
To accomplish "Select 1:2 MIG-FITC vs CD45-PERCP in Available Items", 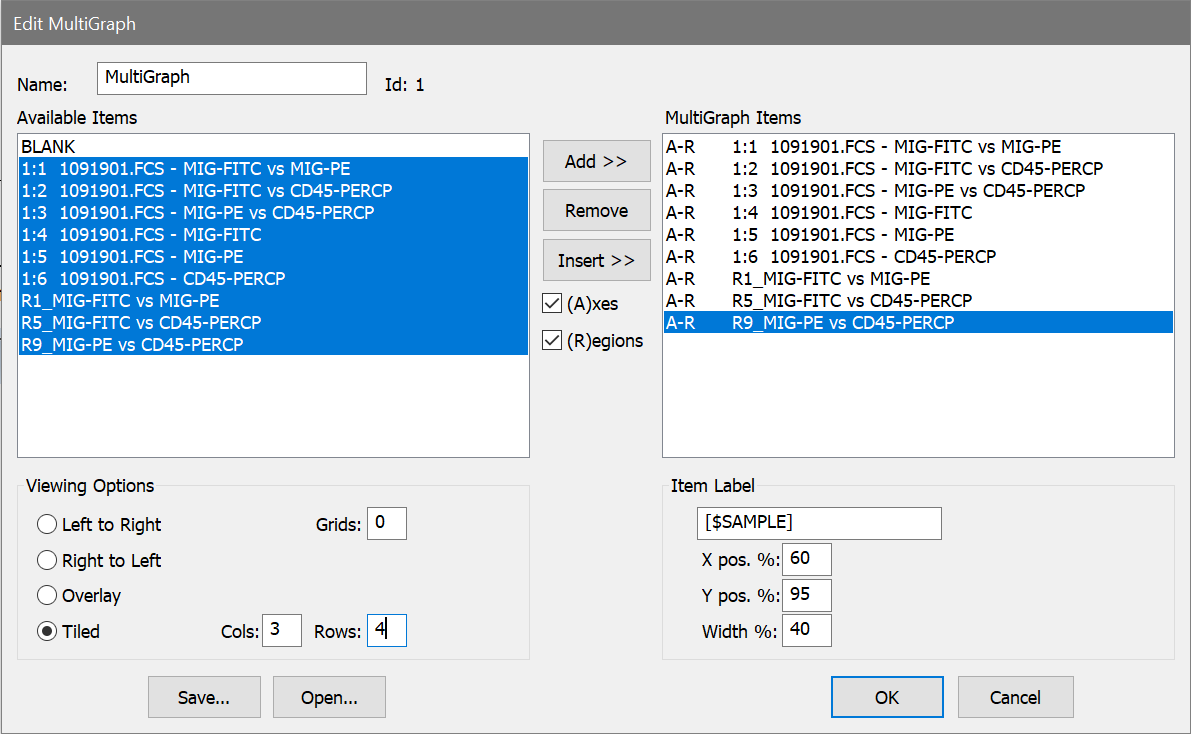I will (273, 191).
